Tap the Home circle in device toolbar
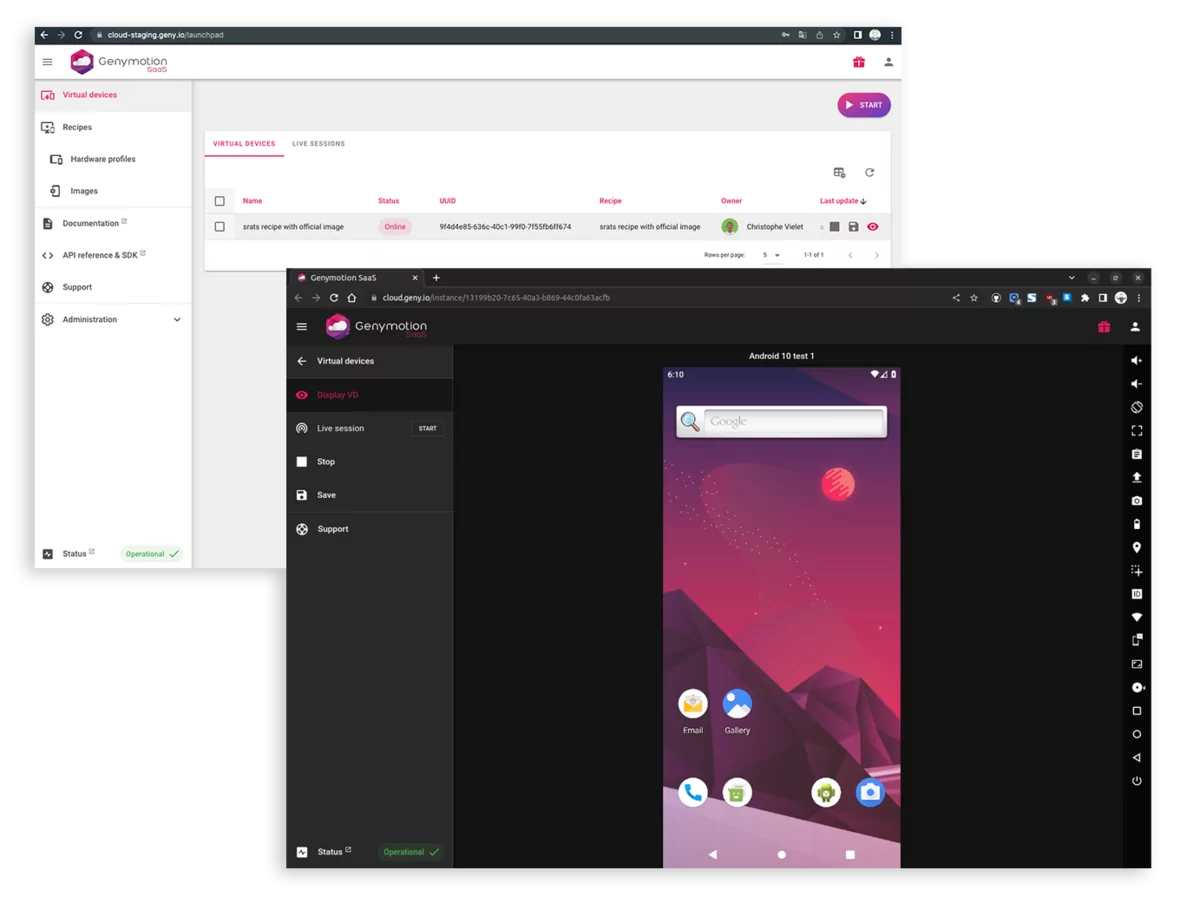Screen dimensions: 1200x916 pos(1136,734)
